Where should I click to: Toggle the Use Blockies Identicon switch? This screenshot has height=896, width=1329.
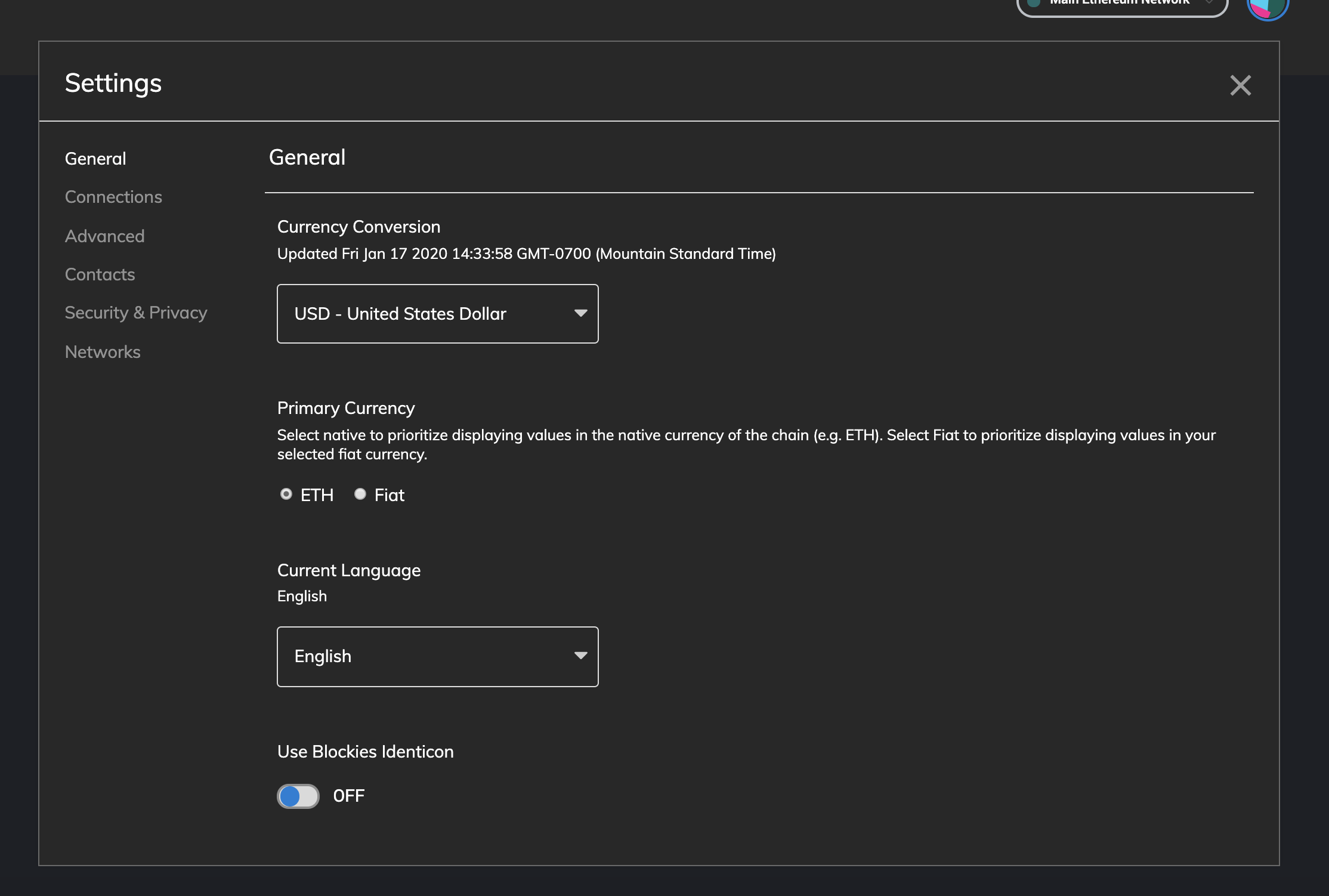click(298, 796)
